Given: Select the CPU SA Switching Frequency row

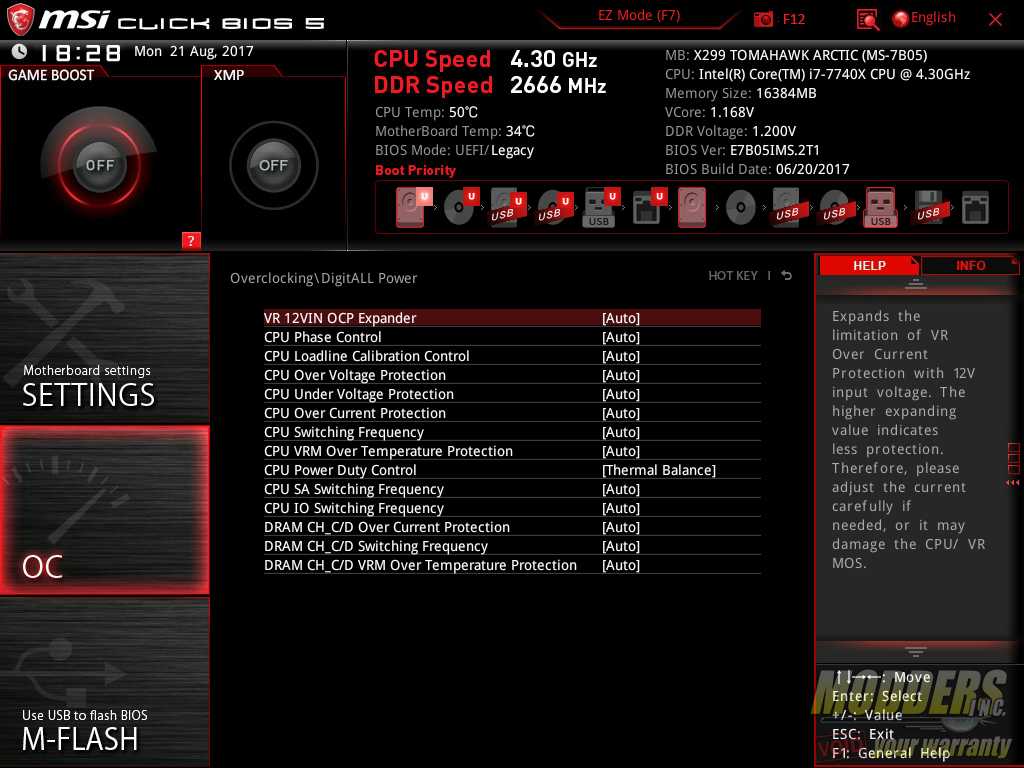Looking at the screenshot, I should [x=512, y=489].
